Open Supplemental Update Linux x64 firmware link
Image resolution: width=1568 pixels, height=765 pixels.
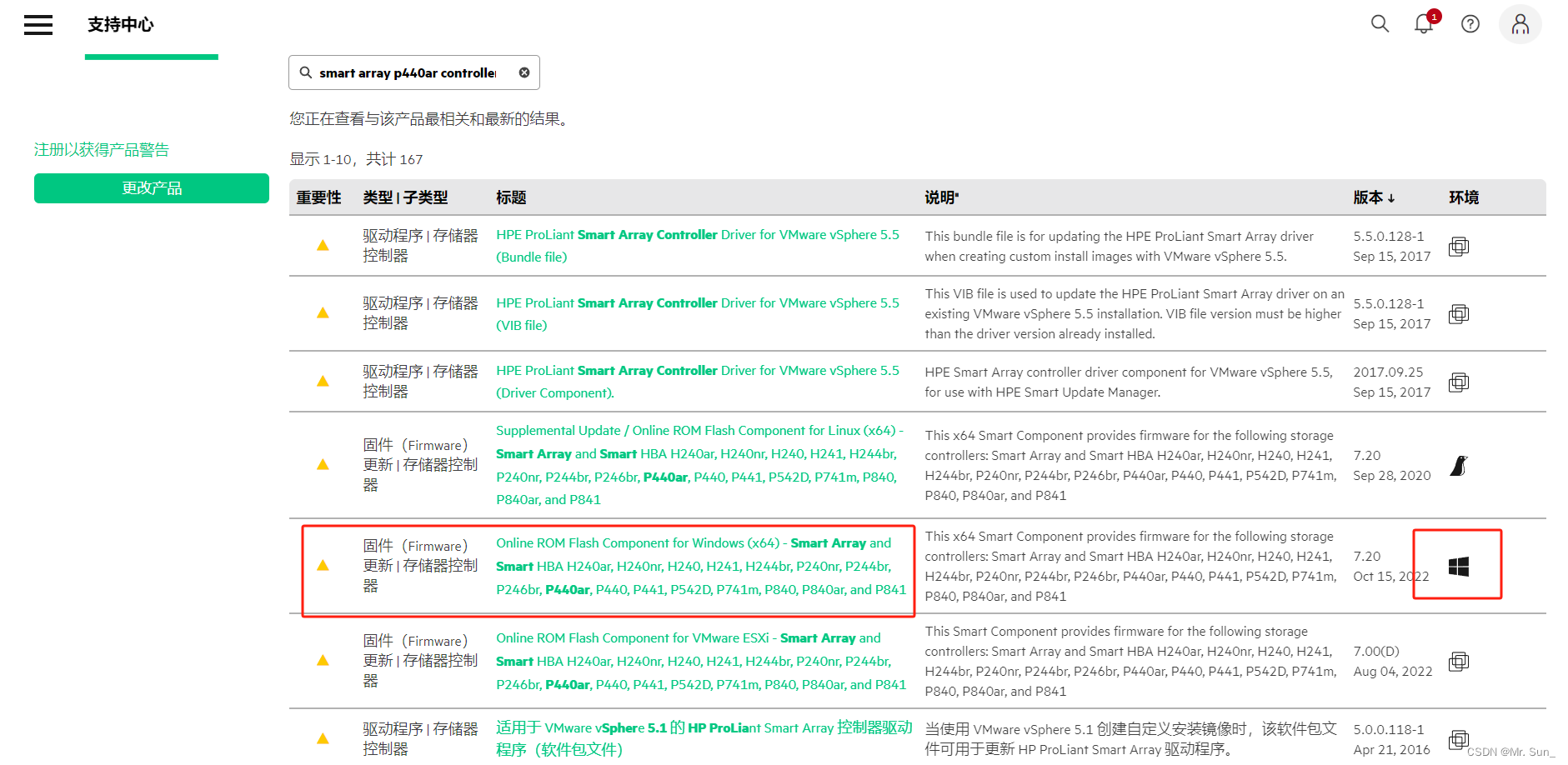tap(699, 465)
